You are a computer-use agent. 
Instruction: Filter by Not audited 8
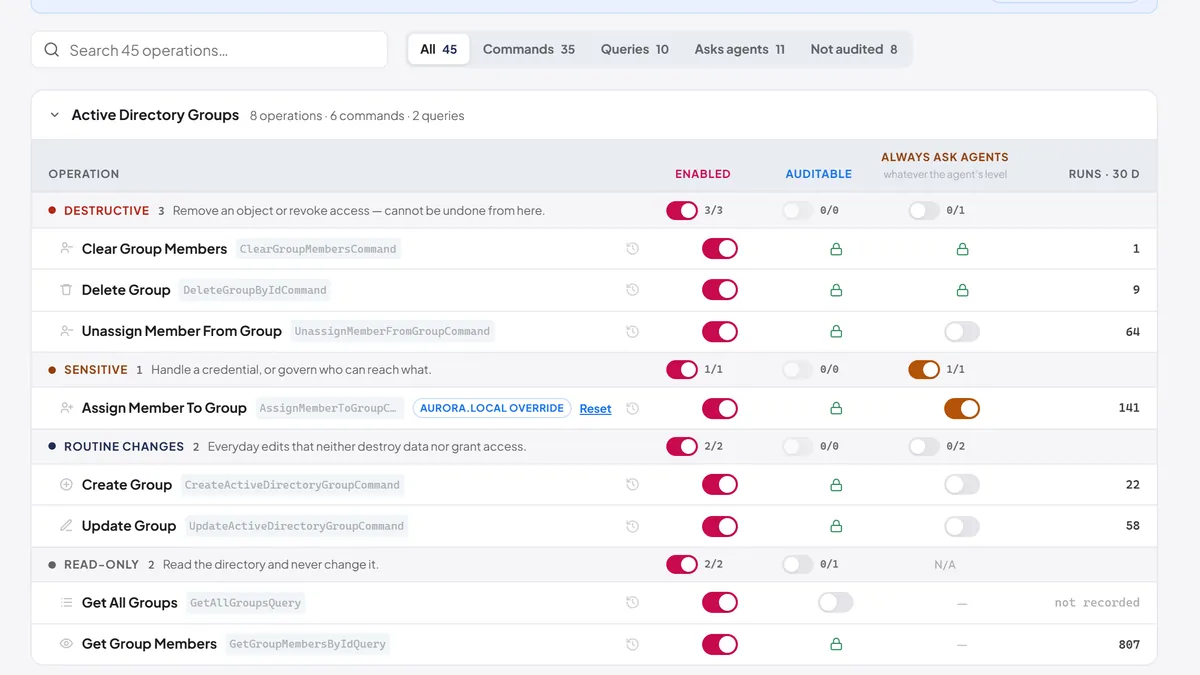coord(854,50)
